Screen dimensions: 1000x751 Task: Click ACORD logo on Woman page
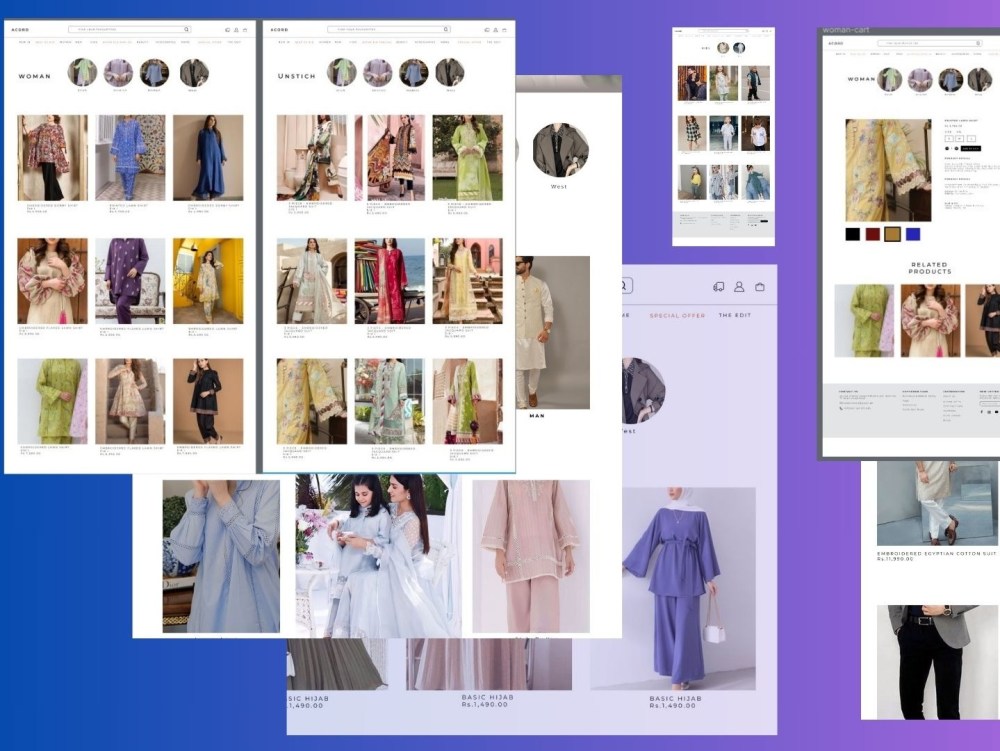point(20,30)
